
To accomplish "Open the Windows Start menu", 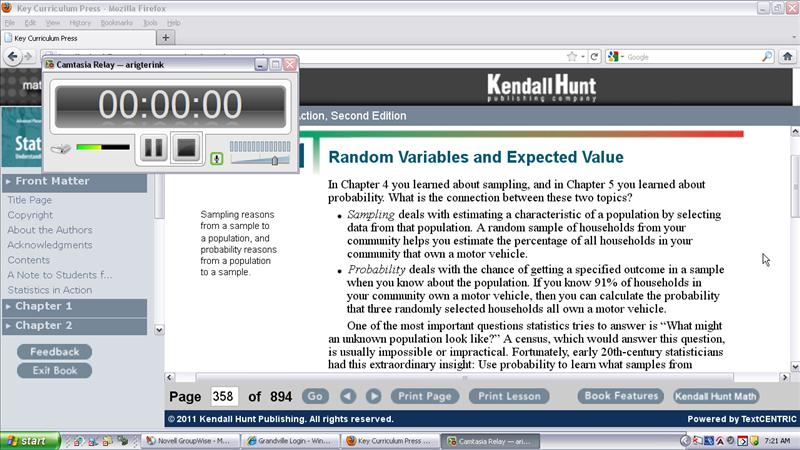I will (30, 441).
